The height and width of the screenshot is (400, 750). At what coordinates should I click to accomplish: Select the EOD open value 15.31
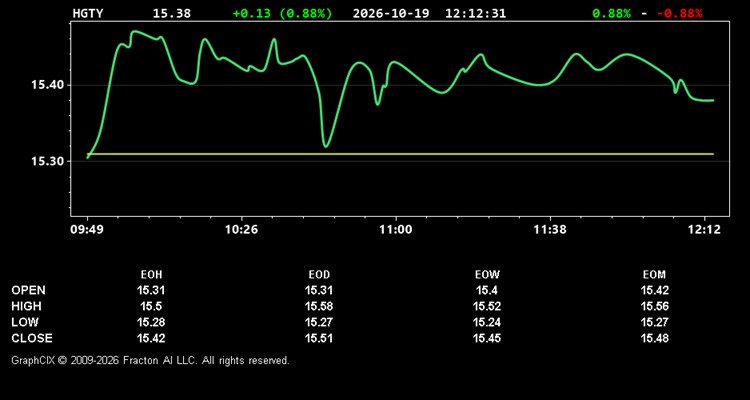coord(319,290)
